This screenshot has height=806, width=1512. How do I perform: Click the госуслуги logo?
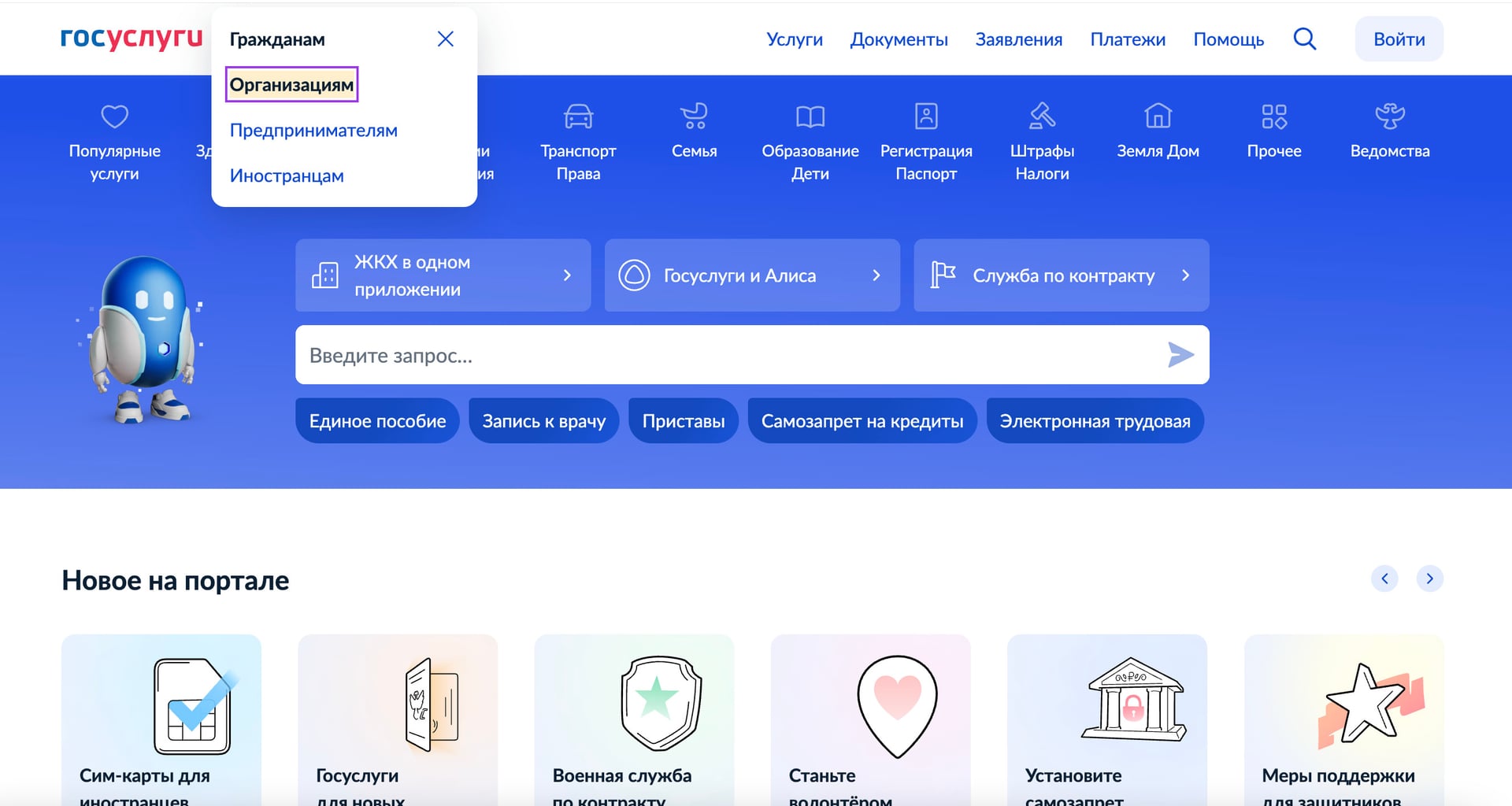pos(129,37)
